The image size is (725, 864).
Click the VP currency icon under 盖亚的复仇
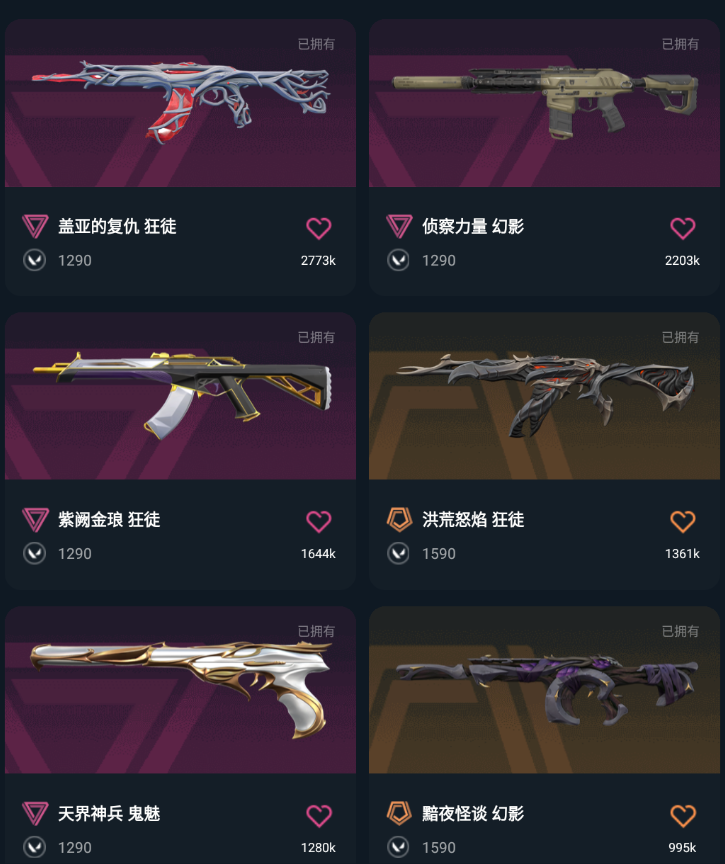pos(34,260)
